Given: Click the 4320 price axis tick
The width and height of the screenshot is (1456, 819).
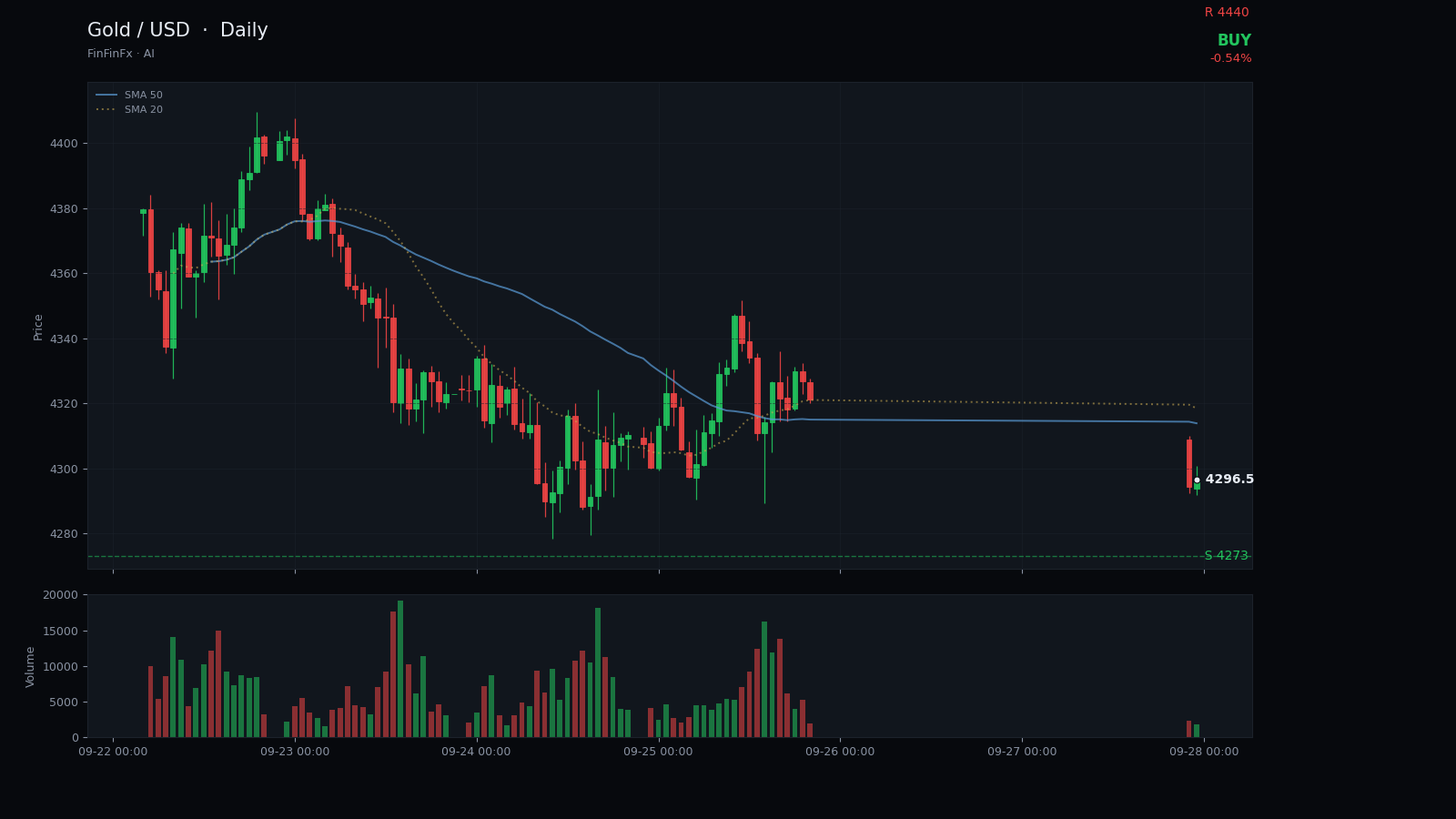Looking at the screenshot, I should (x=64, y=404).
